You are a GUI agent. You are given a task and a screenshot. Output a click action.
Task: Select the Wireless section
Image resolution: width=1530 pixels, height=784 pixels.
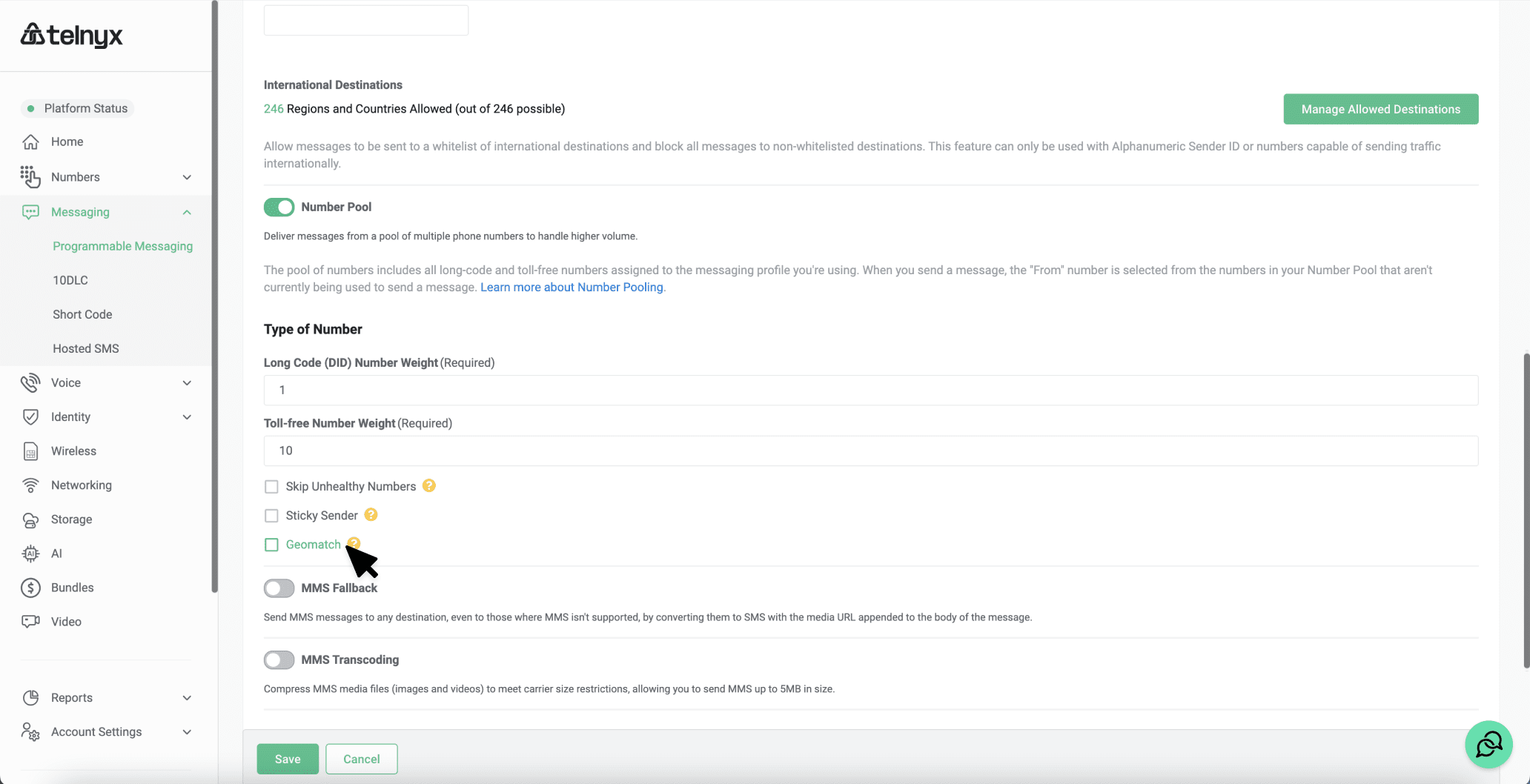(x=73, y=451)
